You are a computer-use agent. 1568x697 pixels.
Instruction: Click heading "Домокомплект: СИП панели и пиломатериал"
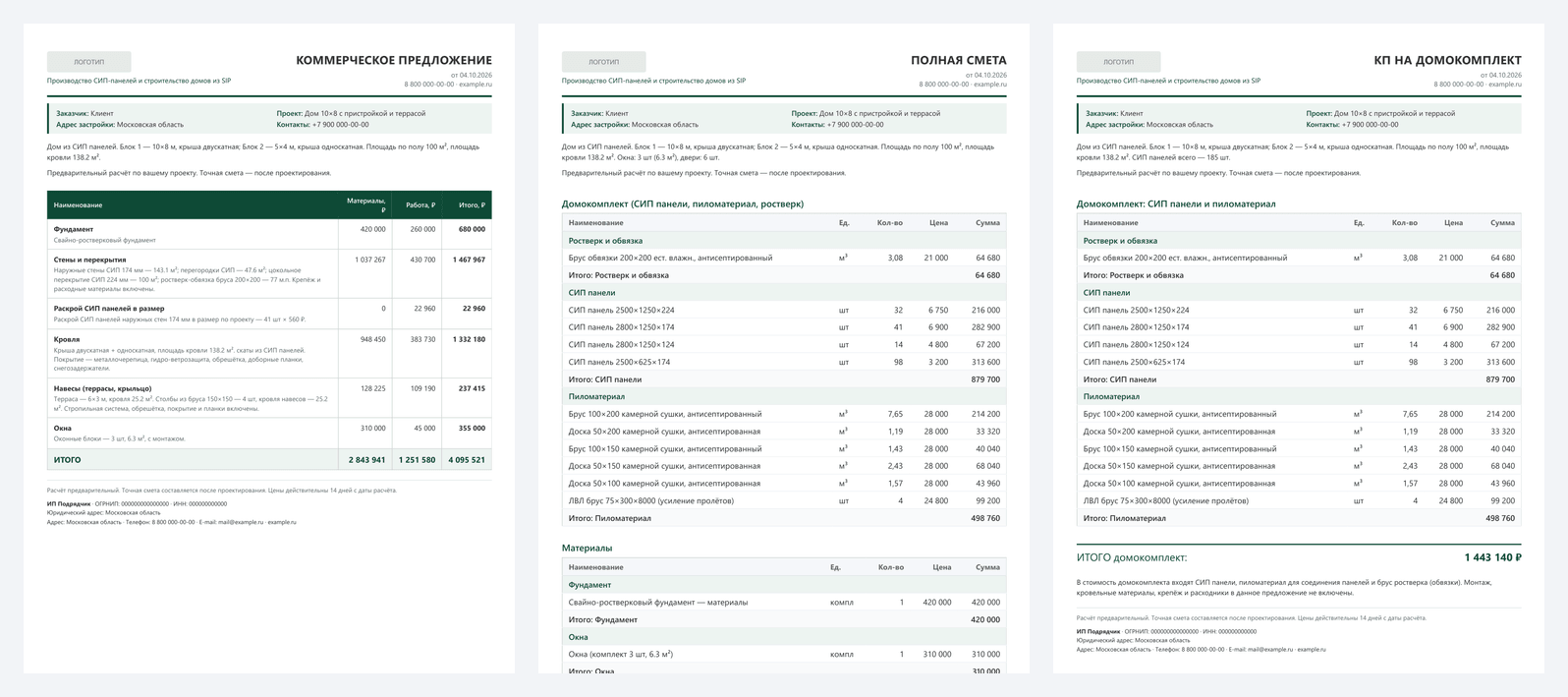coord(1176,203)
